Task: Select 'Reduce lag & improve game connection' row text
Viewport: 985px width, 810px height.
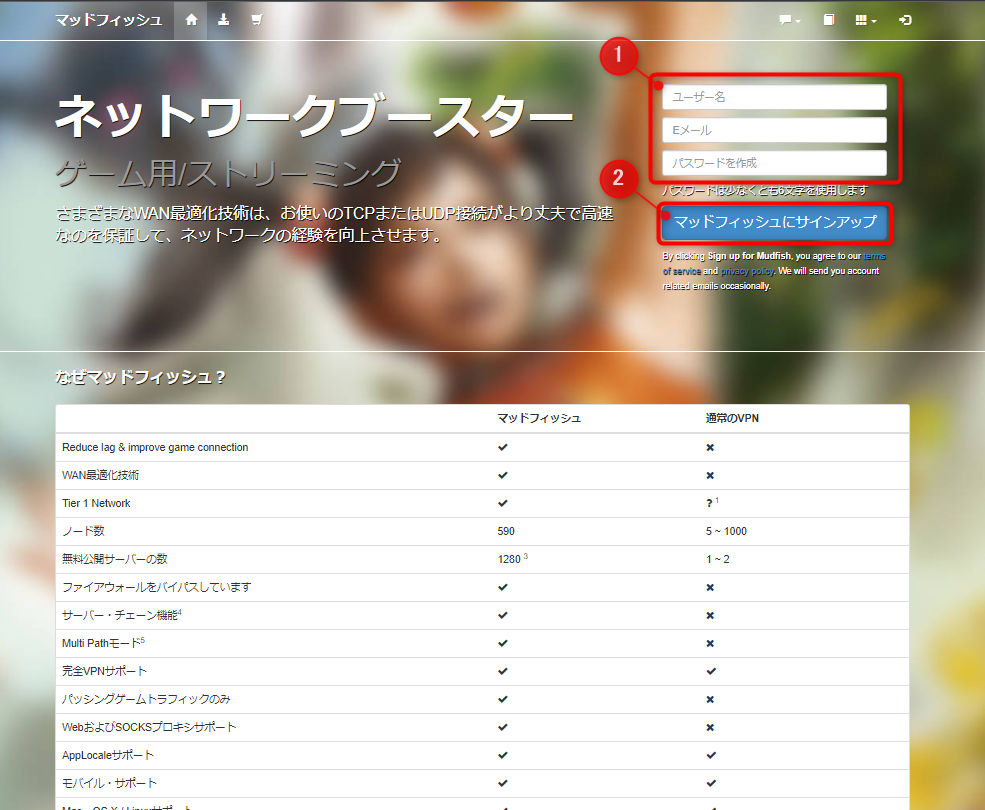Action: (x=155, y=447)
